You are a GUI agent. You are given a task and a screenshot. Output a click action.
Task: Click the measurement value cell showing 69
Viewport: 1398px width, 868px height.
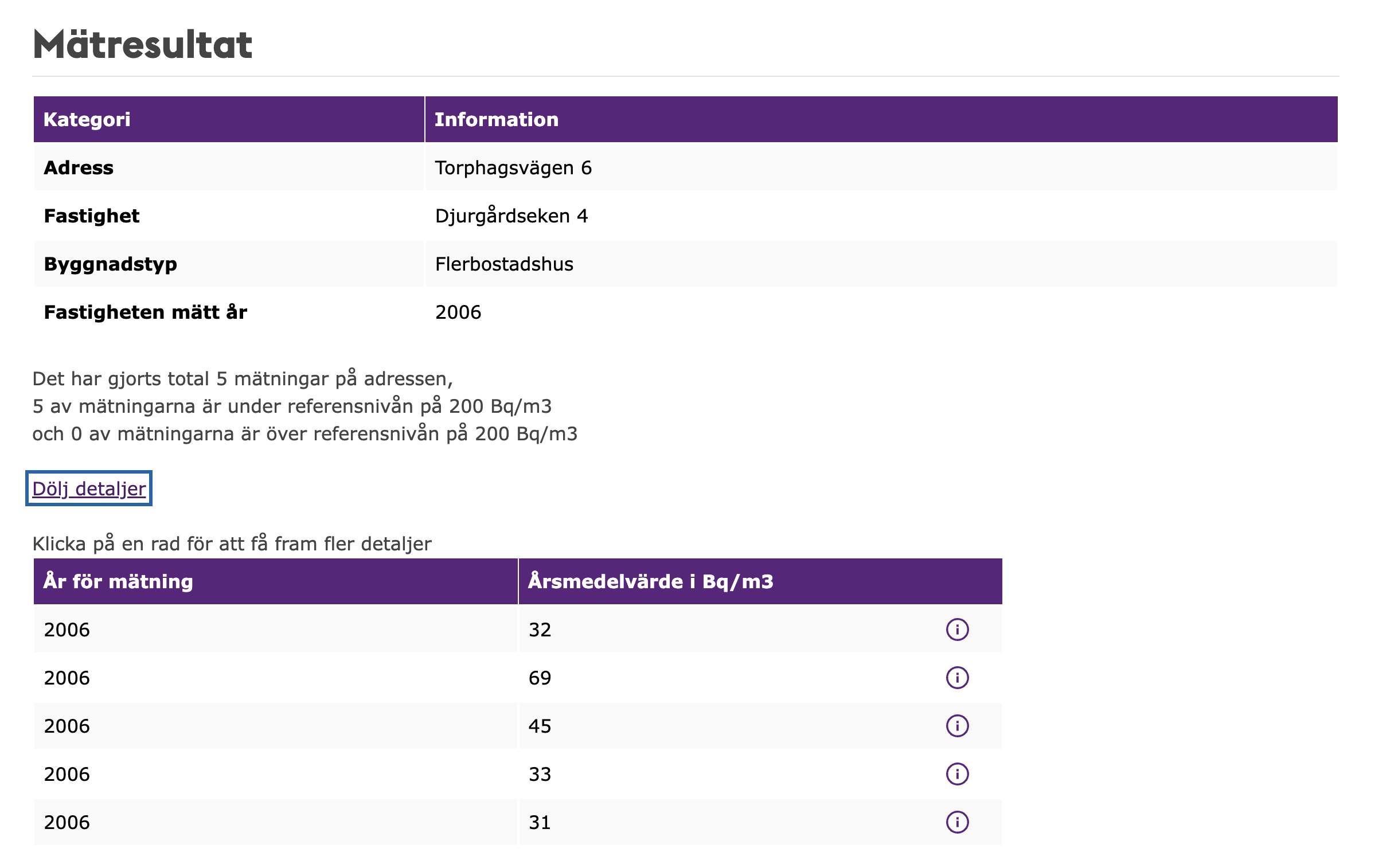540,678
